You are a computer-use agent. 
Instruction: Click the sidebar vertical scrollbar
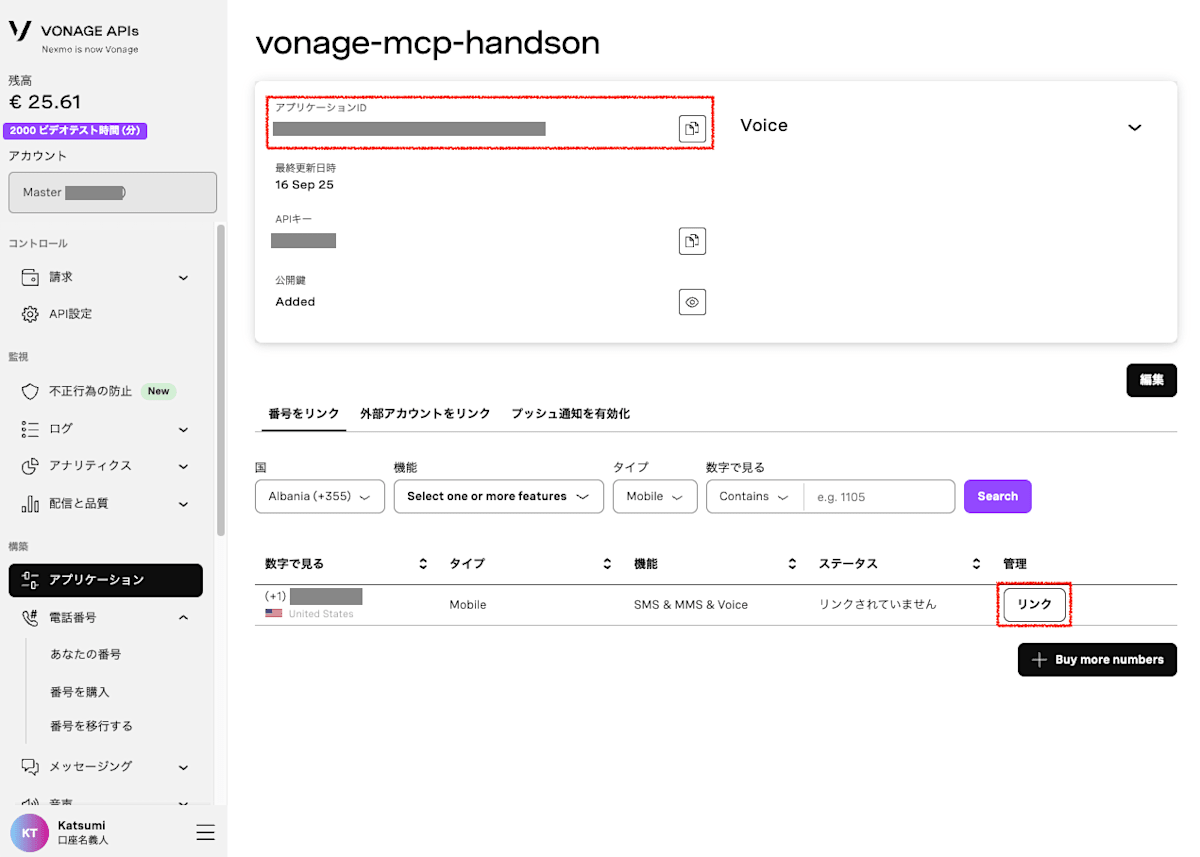[x=221, y=380]
